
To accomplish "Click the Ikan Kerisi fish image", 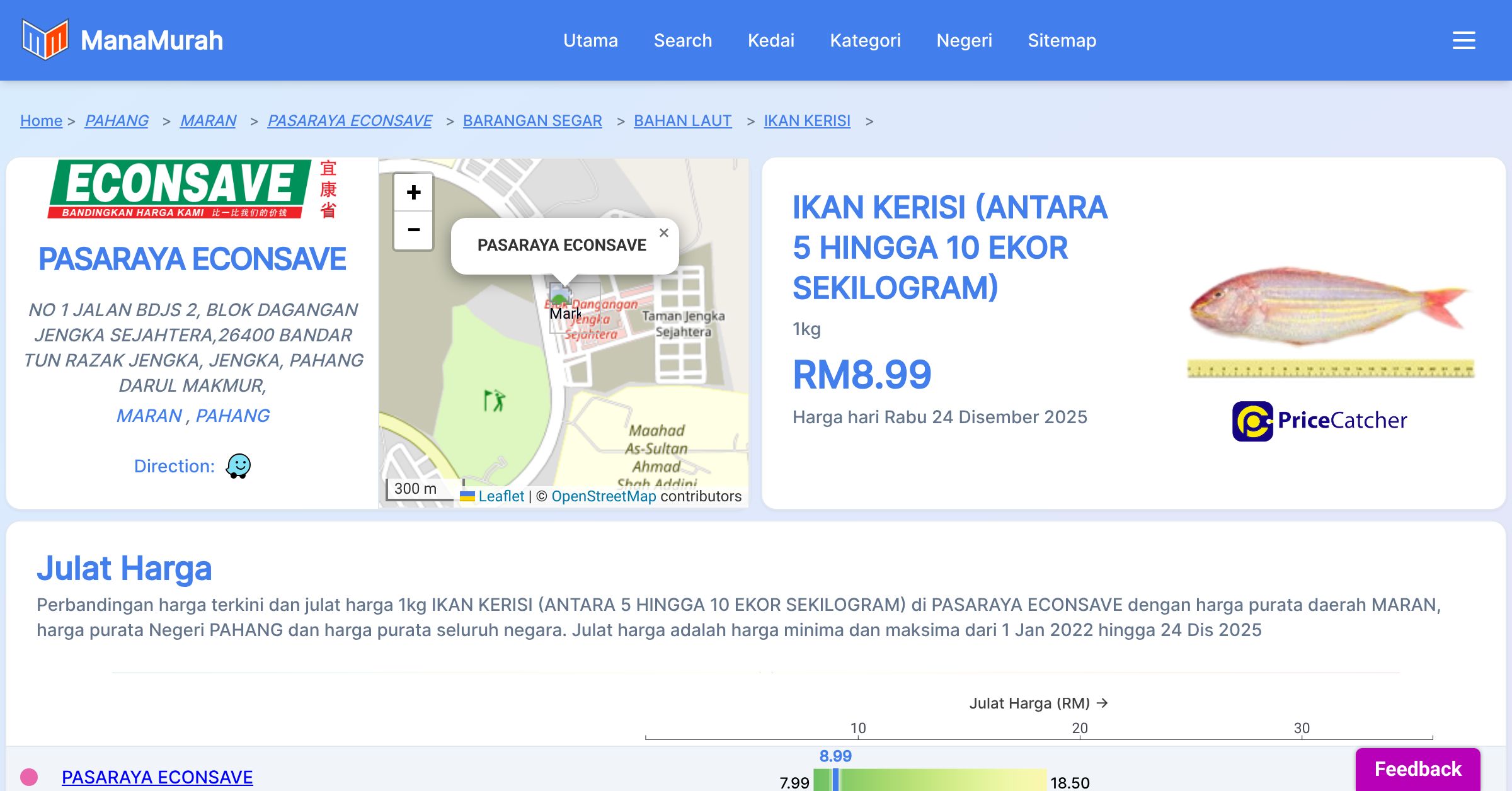I will (x=1329, y=307).
